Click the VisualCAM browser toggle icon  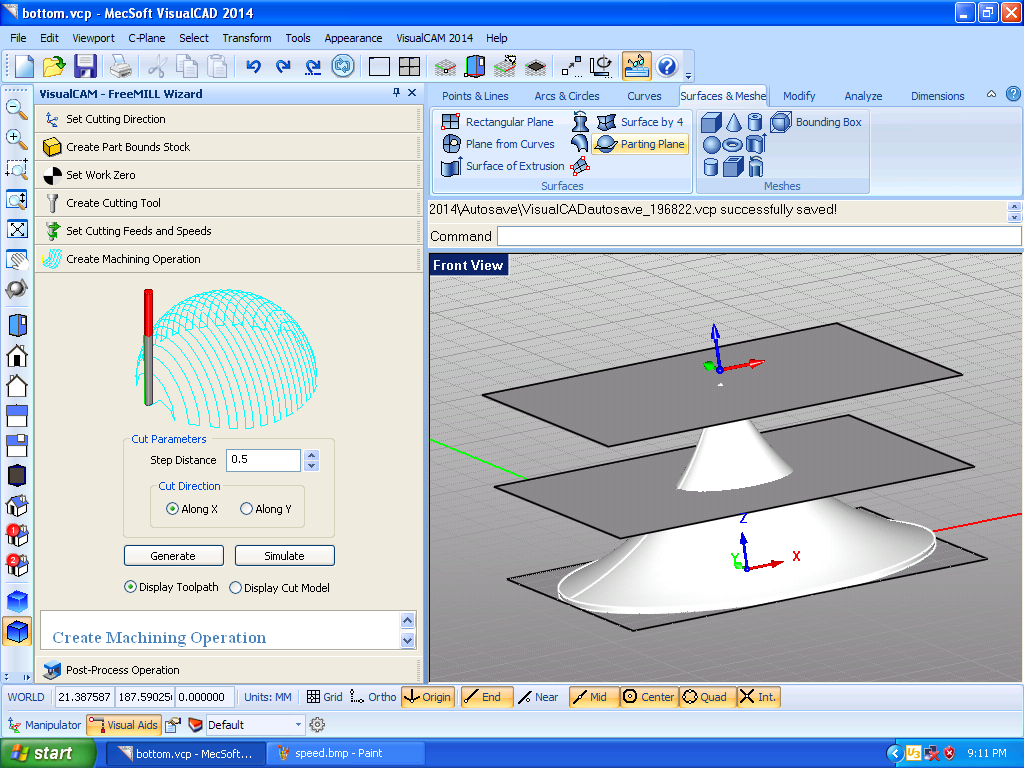[x=636, y=66]
